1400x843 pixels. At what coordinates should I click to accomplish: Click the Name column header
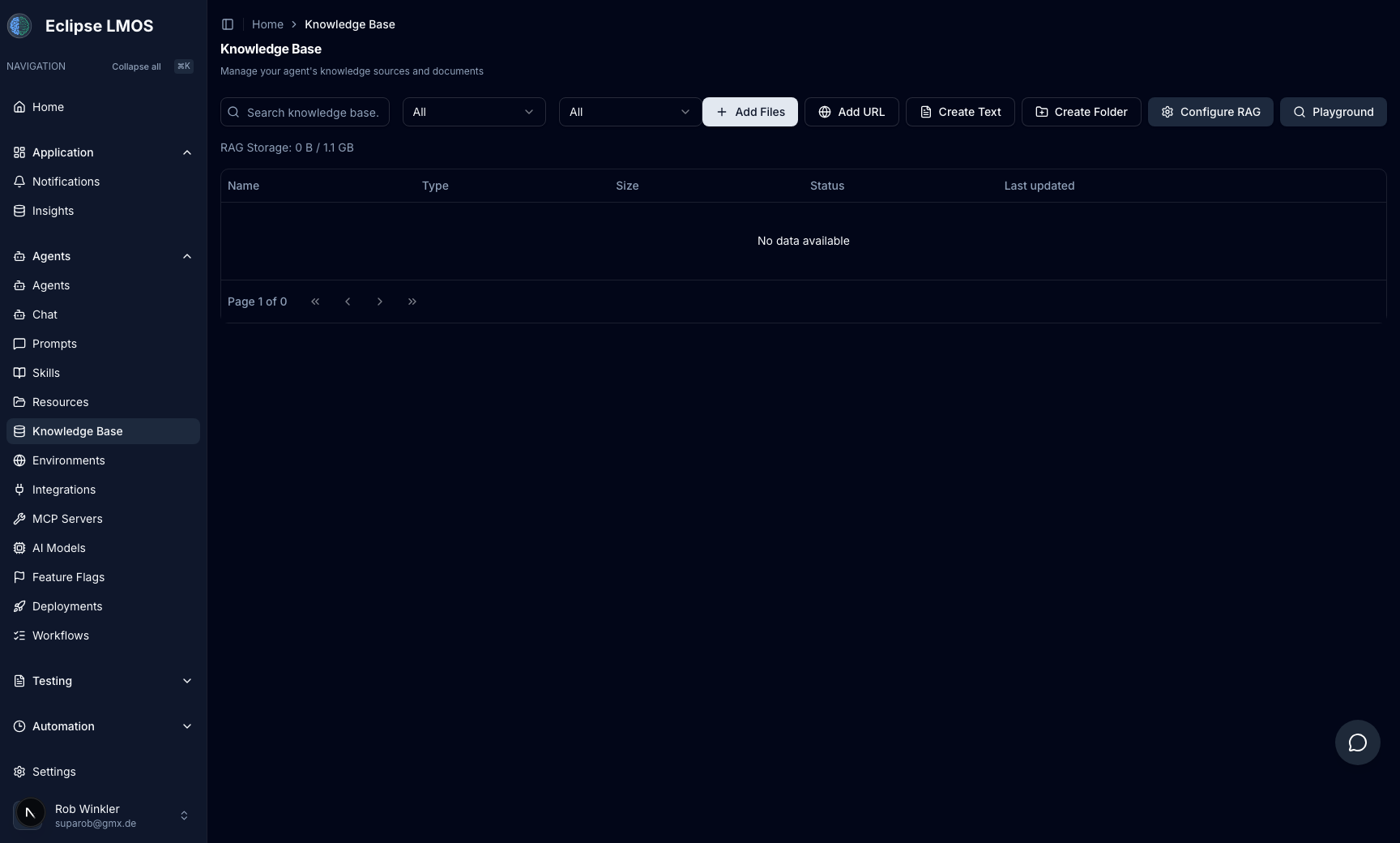click(243, 186)
